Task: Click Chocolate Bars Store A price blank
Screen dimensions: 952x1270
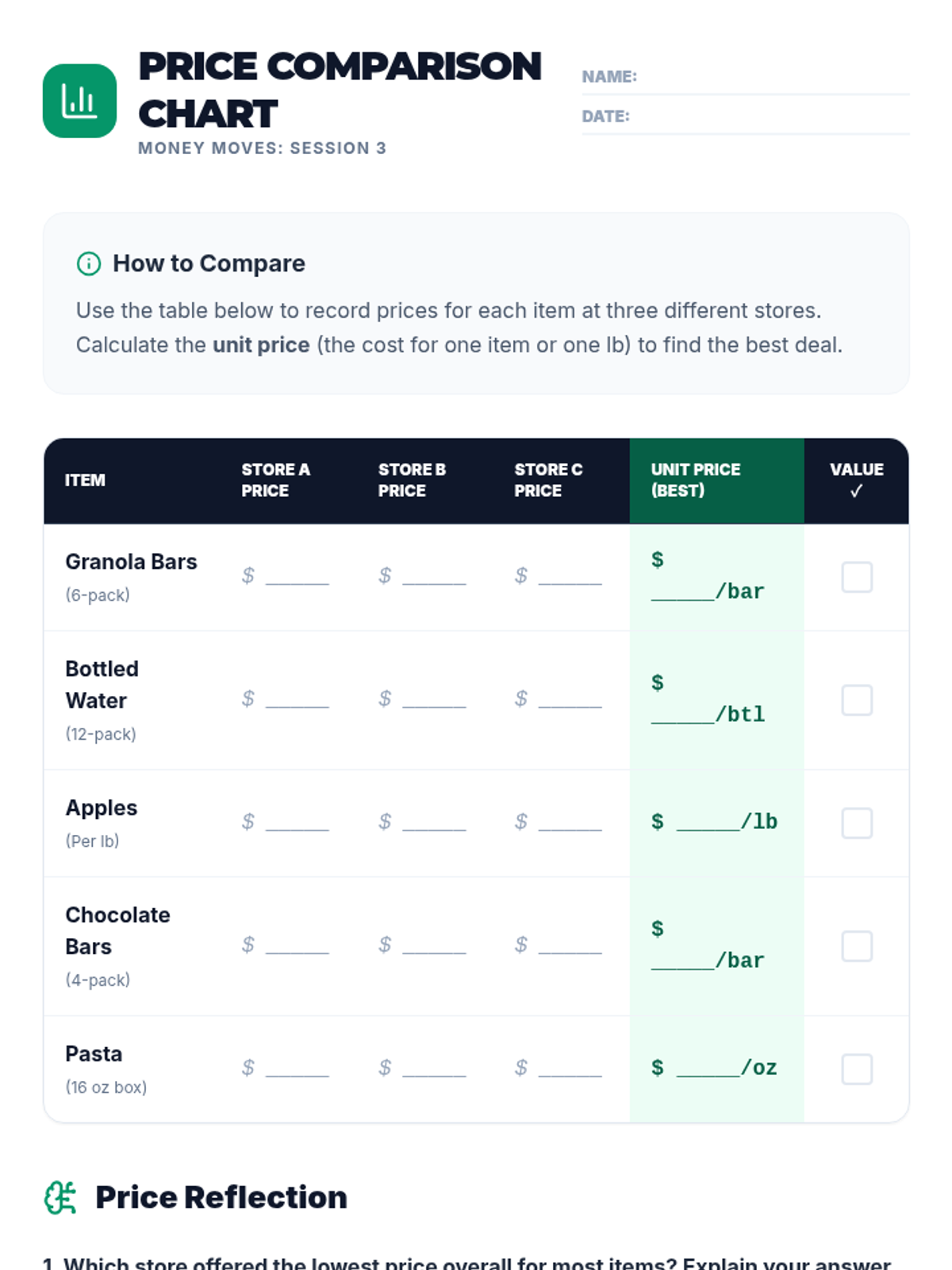Action: click(297, 946)
